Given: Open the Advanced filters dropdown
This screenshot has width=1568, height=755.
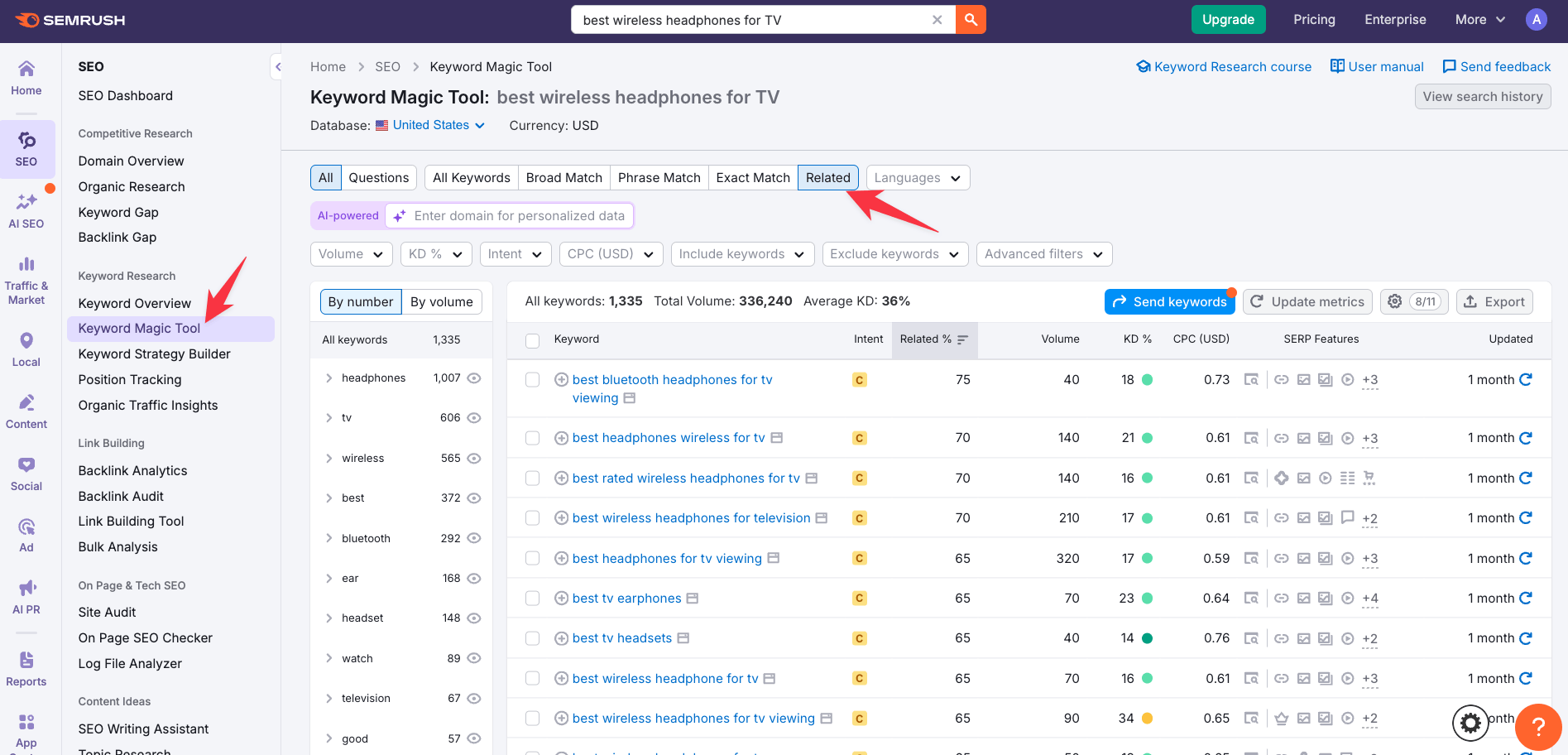Looking at the screenshot, I should click(x=1043, y=254).
